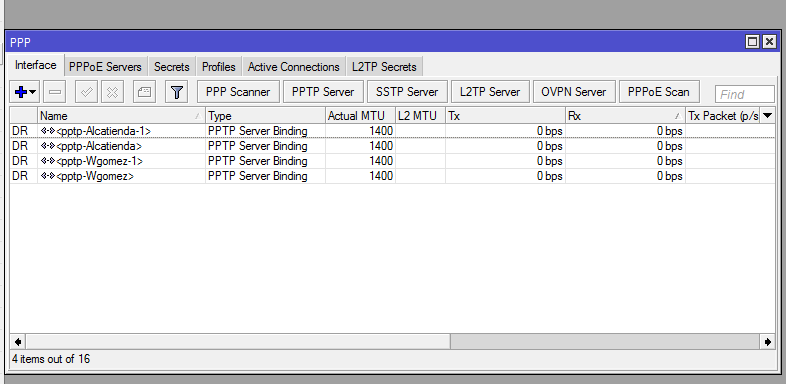Sort by Rx column header
786x384 pixels.
pyautogui.click(x=626, y=116)
